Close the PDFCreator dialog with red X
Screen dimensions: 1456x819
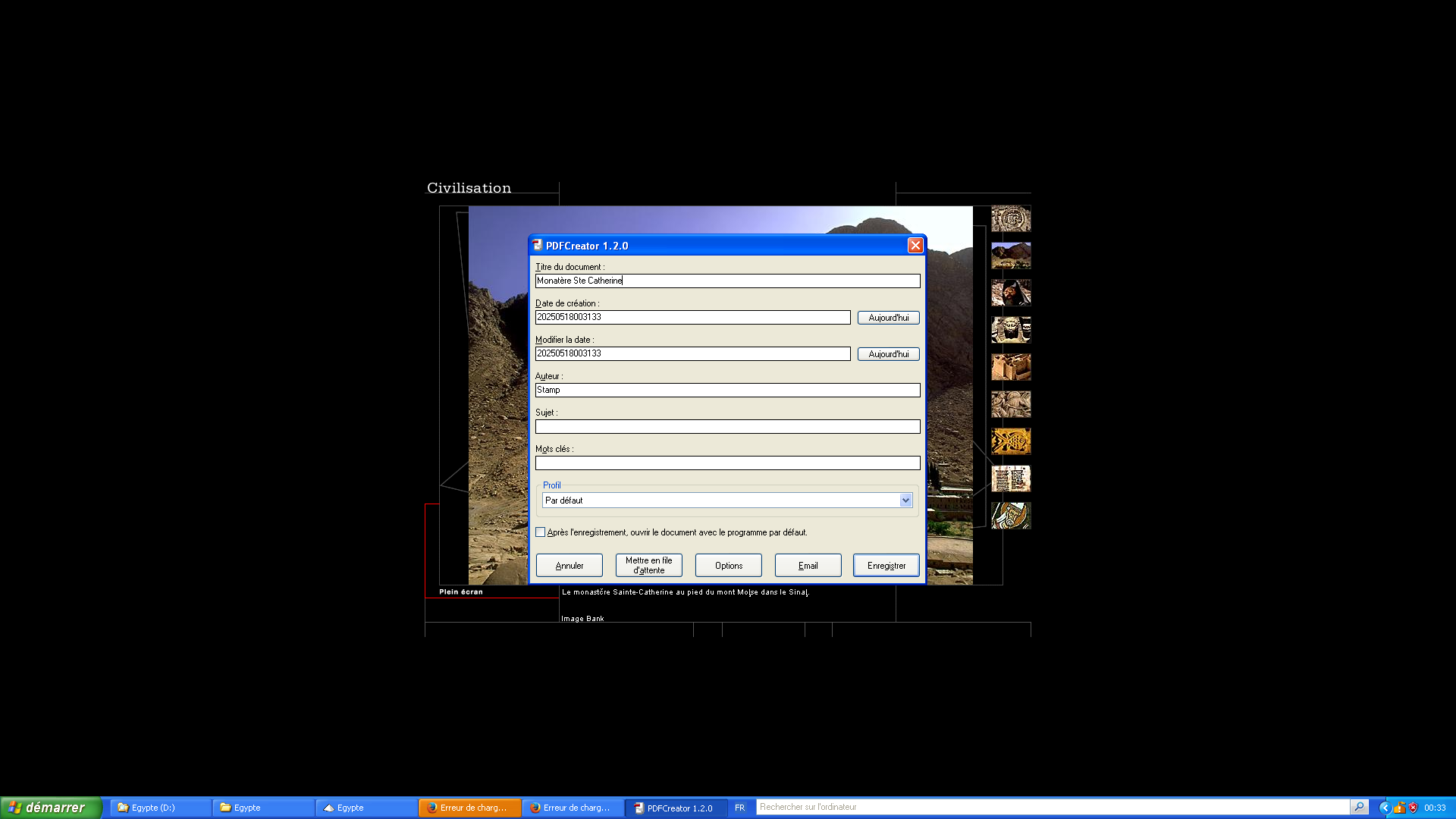(x=915, y=246)
